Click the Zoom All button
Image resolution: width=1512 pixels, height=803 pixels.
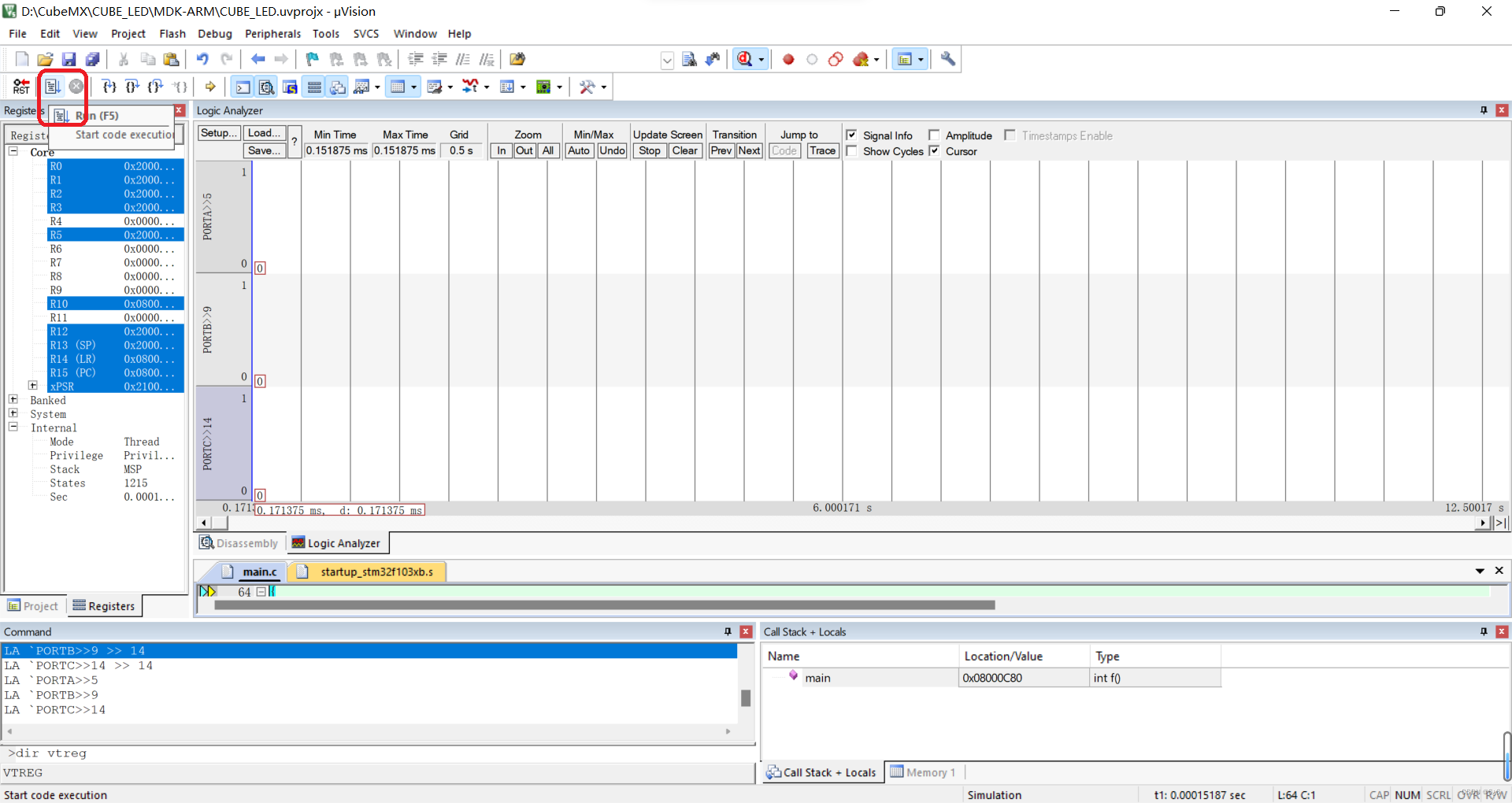coord(548,150)
